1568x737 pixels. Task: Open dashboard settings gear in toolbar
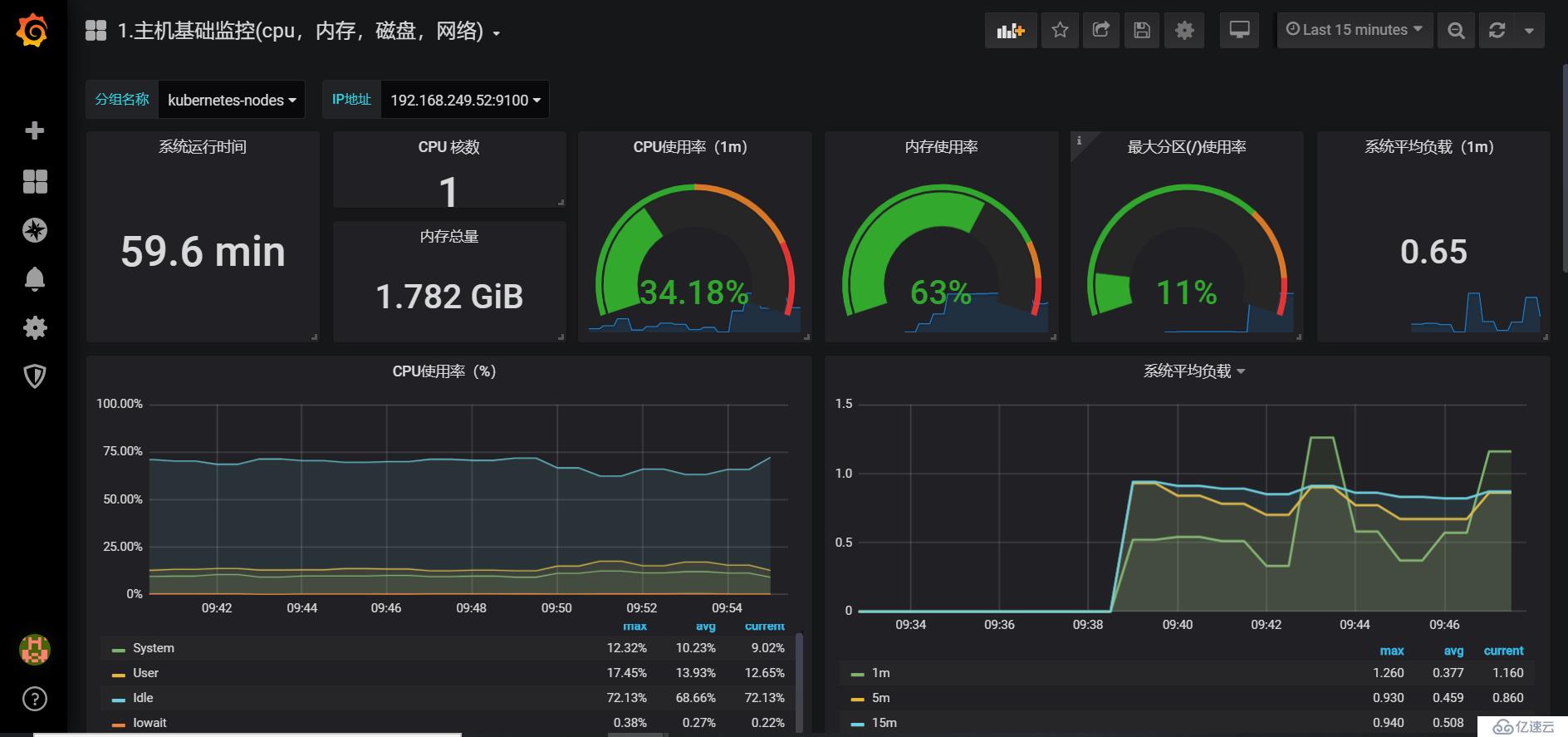1184,31
